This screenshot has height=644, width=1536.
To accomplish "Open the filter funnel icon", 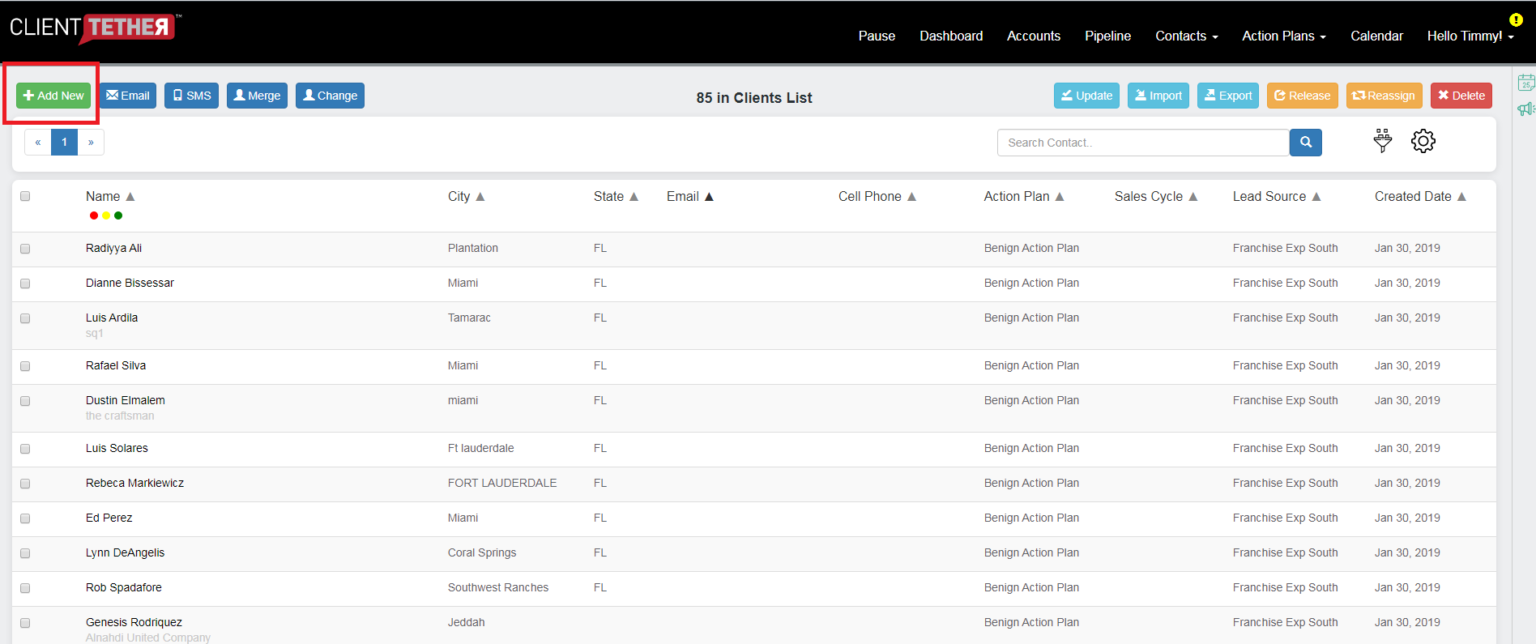I will click(1382, 141).
